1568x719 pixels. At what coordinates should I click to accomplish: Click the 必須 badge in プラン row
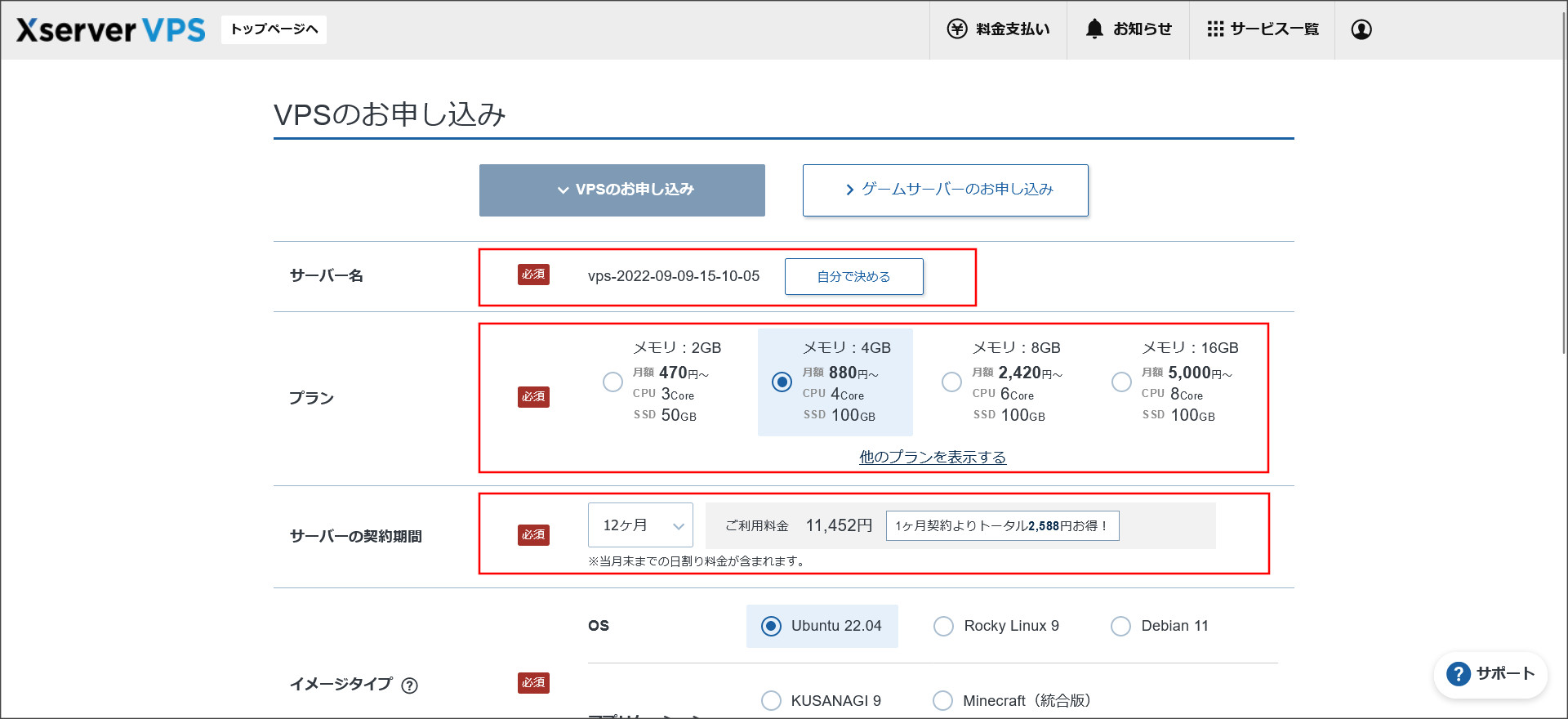point(533,397)
